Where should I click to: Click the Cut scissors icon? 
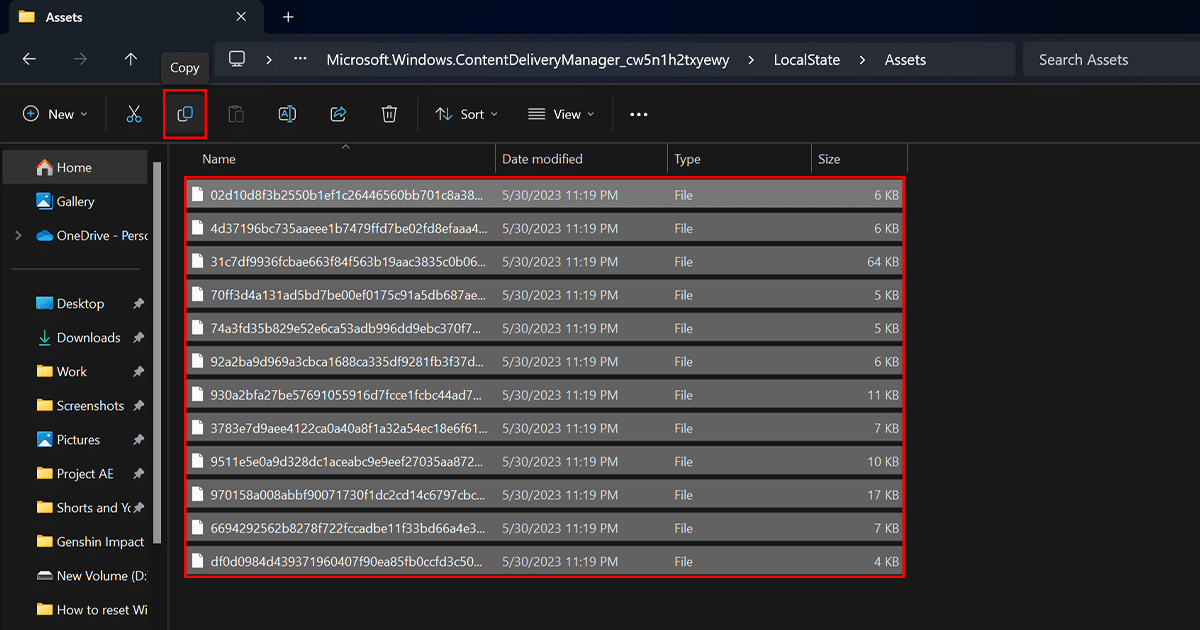click(134, 115)
